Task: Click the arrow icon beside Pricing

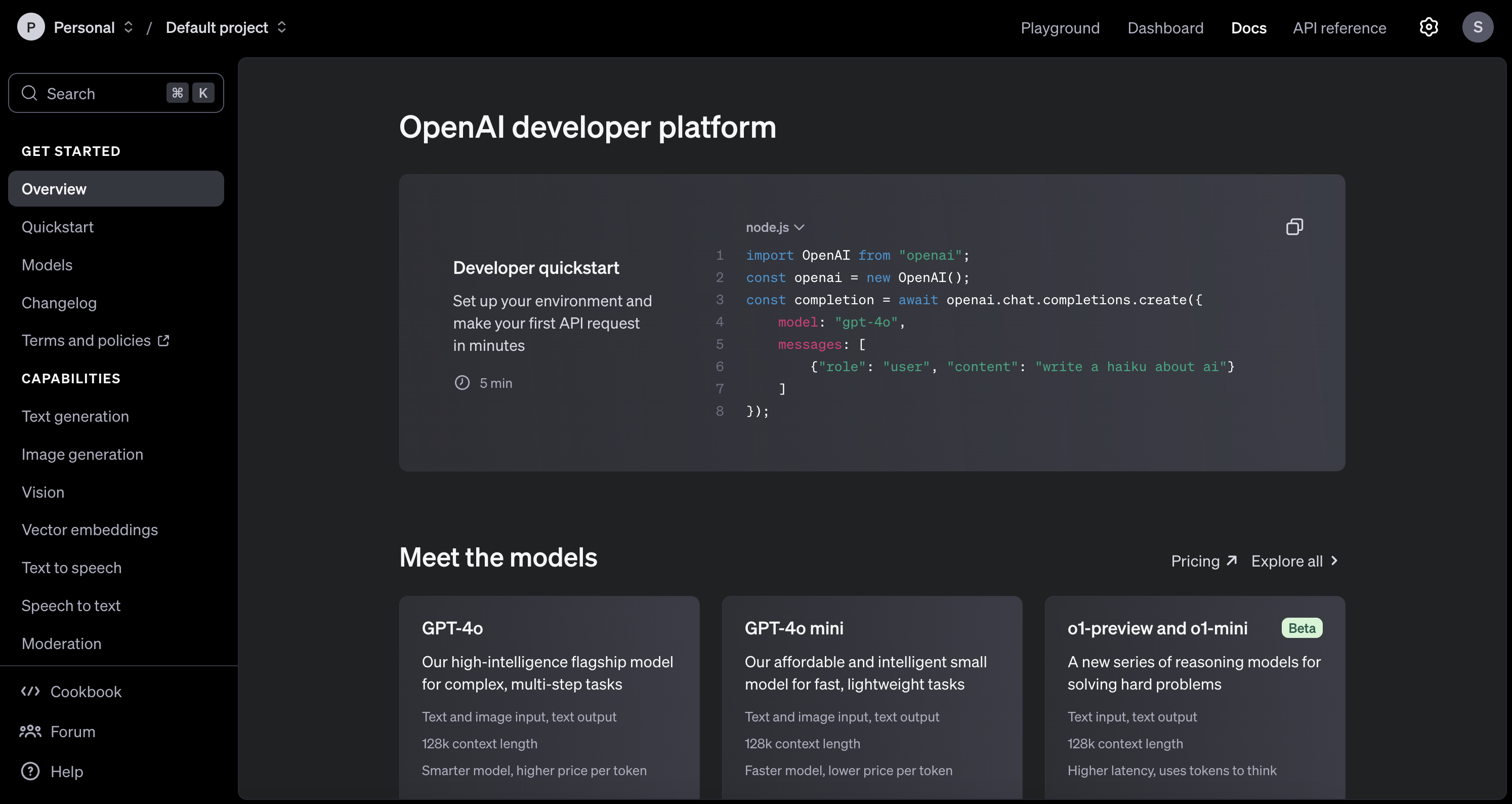Action: coord(1232,560)
